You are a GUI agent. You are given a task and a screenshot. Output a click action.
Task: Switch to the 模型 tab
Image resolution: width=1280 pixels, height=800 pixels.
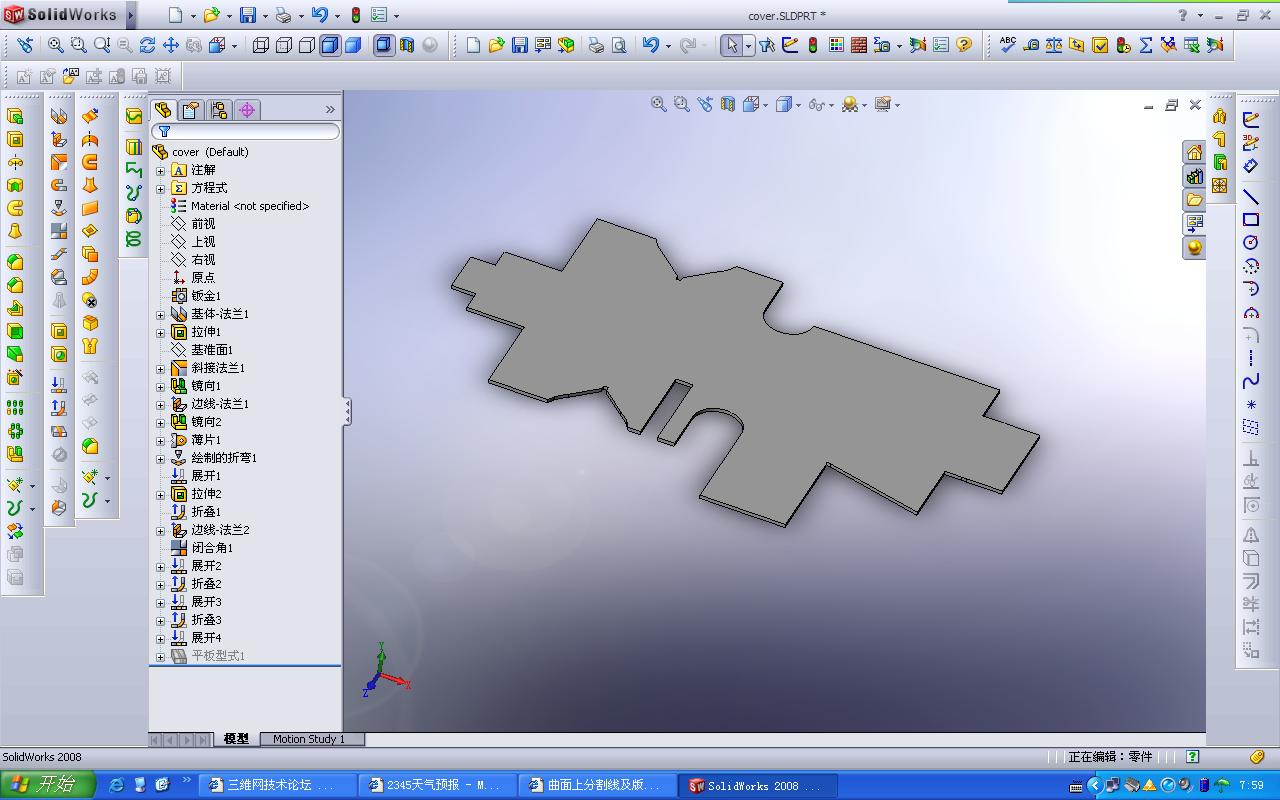pos(236,739)
